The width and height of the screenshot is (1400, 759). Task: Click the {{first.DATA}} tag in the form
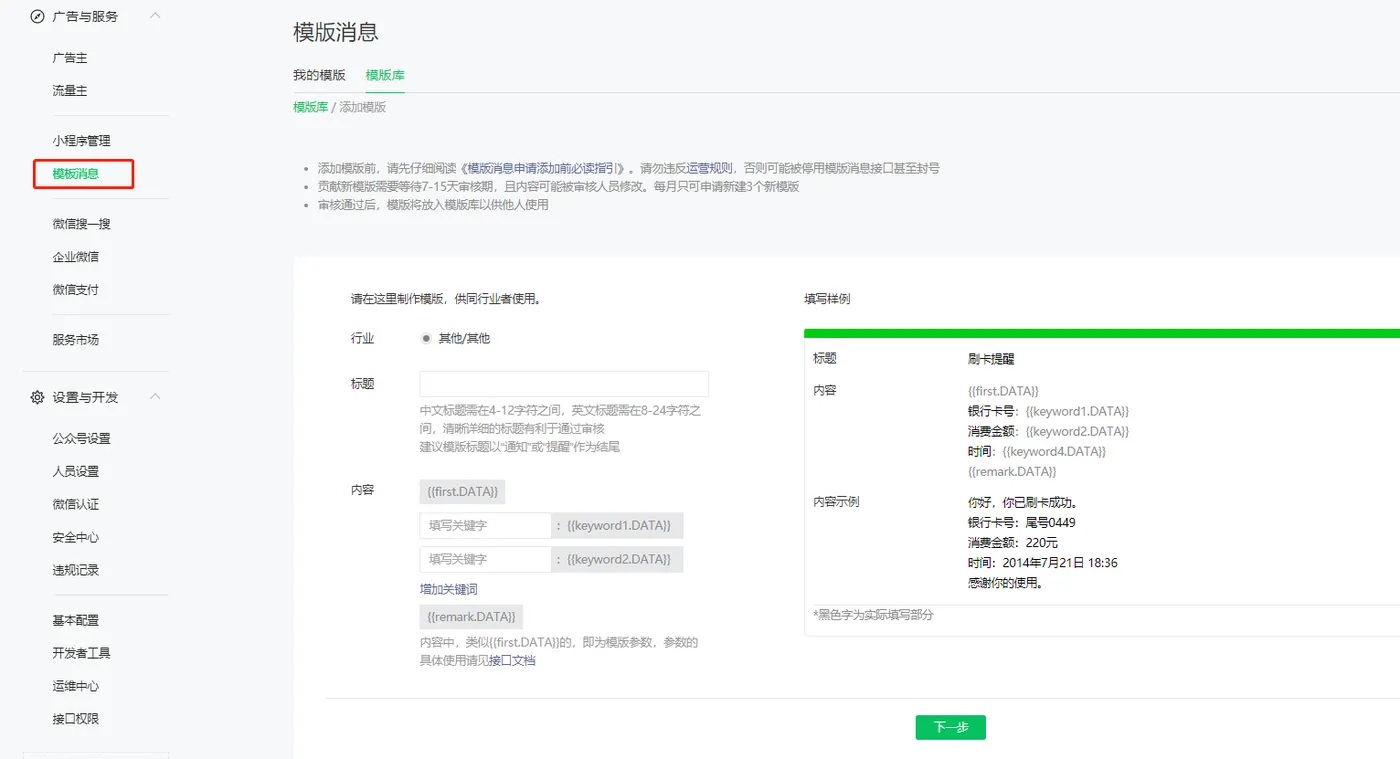462,492
